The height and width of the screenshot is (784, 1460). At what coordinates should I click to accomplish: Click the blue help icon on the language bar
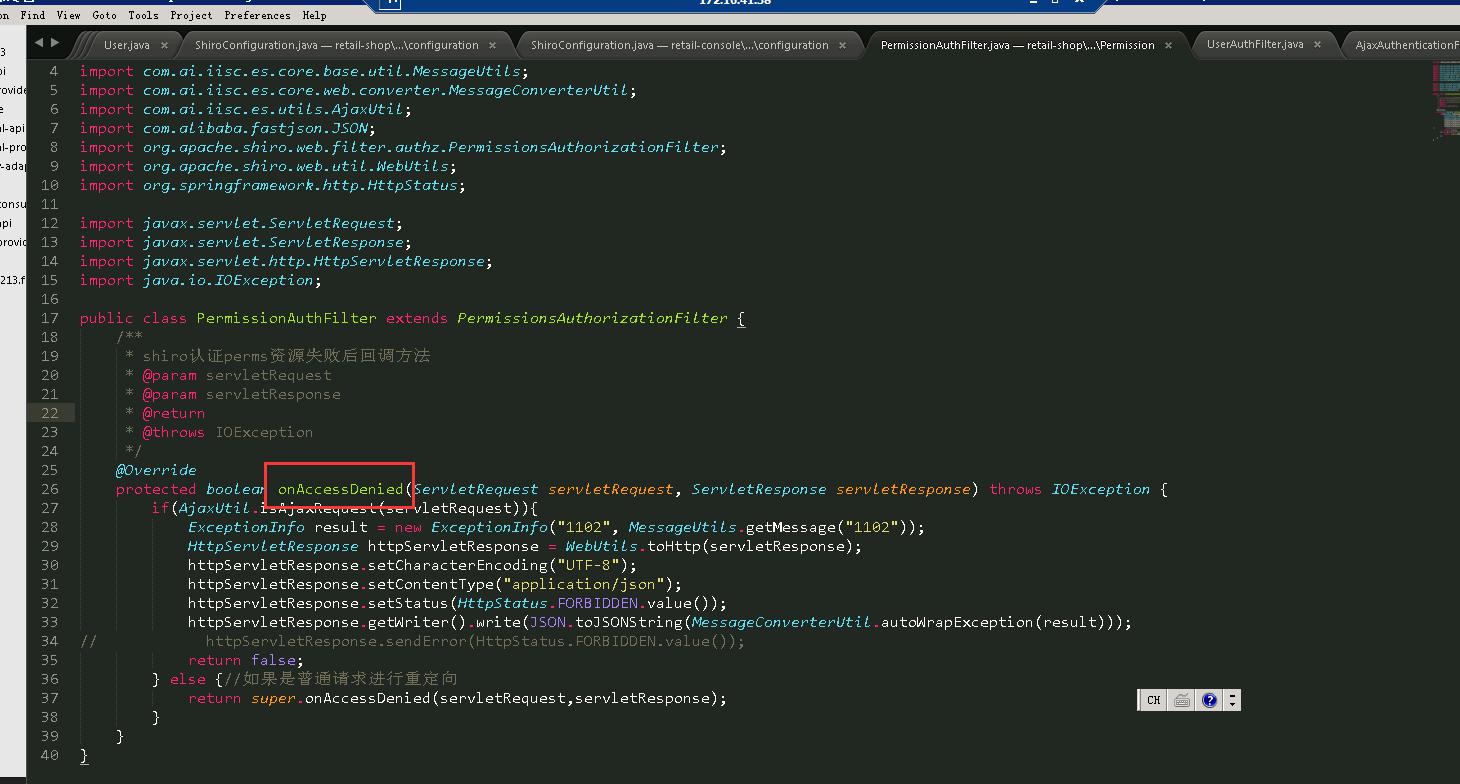[x=1209, y=700]
